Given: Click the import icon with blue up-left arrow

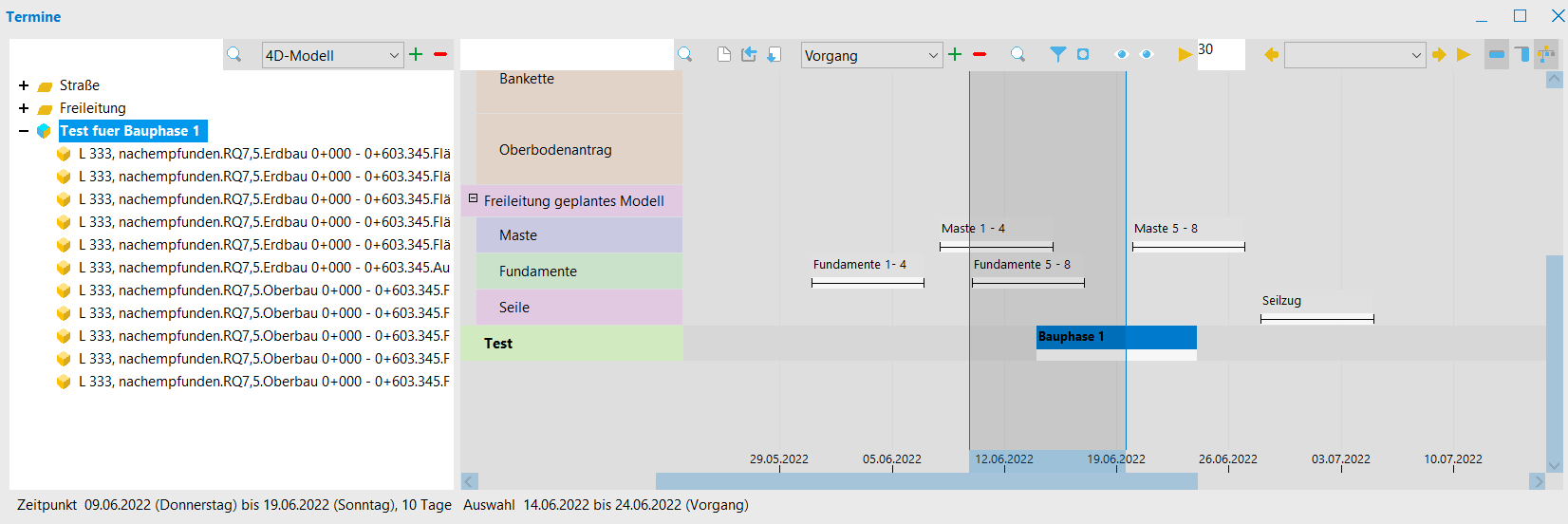Looking at the screenshot, I should (749, 55).
